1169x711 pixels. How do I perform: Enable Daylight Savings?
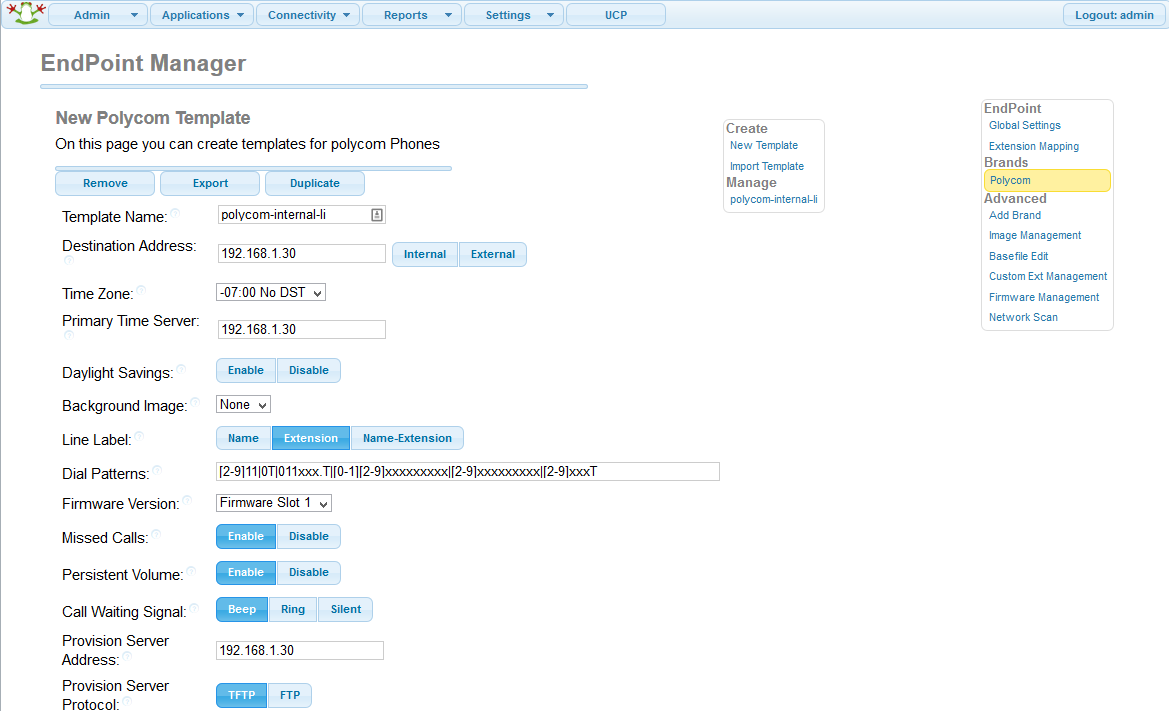[x=246, y=370]
